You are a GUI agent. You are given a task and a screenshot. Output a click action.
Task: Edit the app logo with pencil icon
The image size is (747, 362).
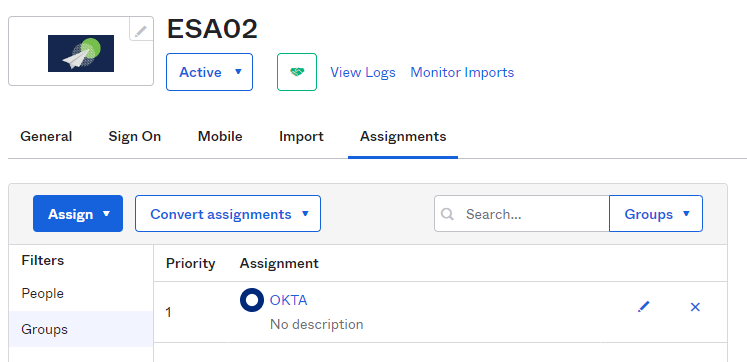[x=141, y=30]
